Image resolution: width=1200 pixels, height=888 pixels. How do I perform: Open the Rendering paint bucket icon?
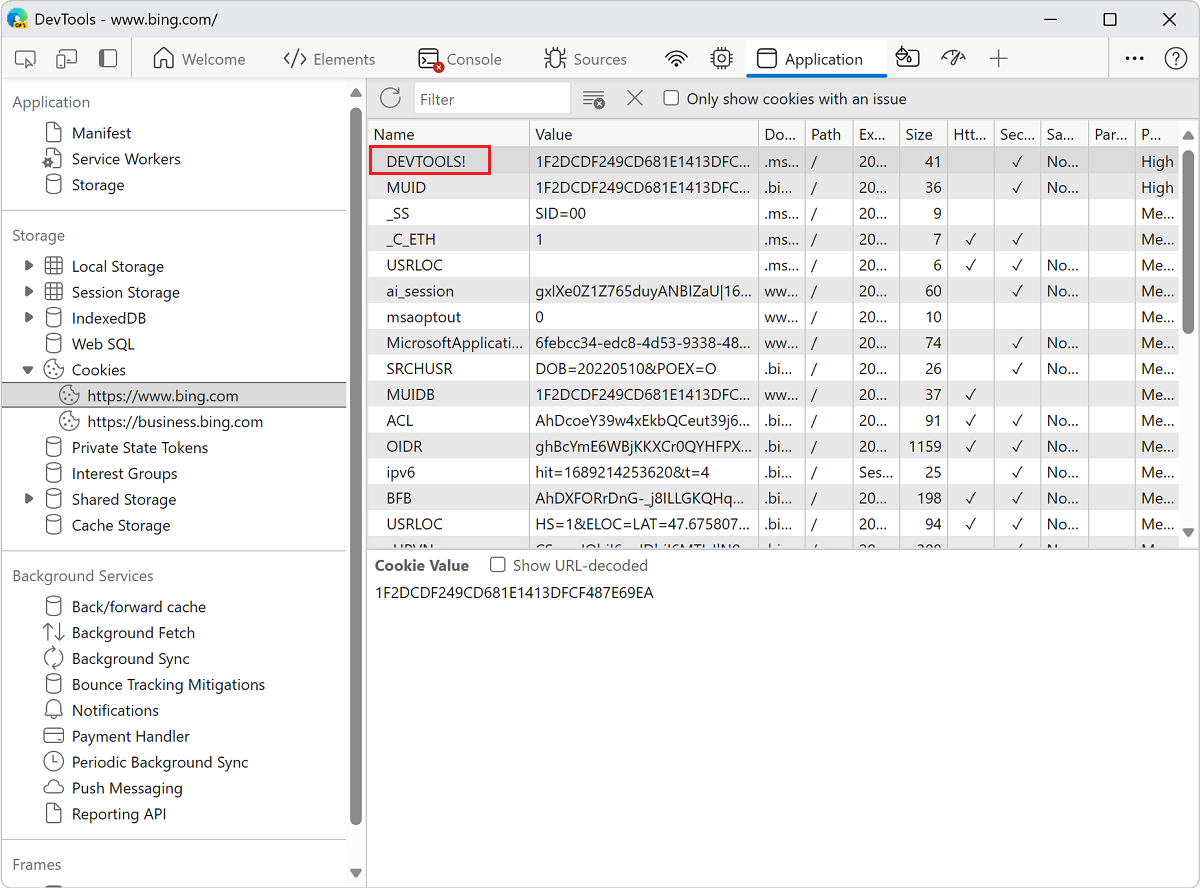(907, 58)
